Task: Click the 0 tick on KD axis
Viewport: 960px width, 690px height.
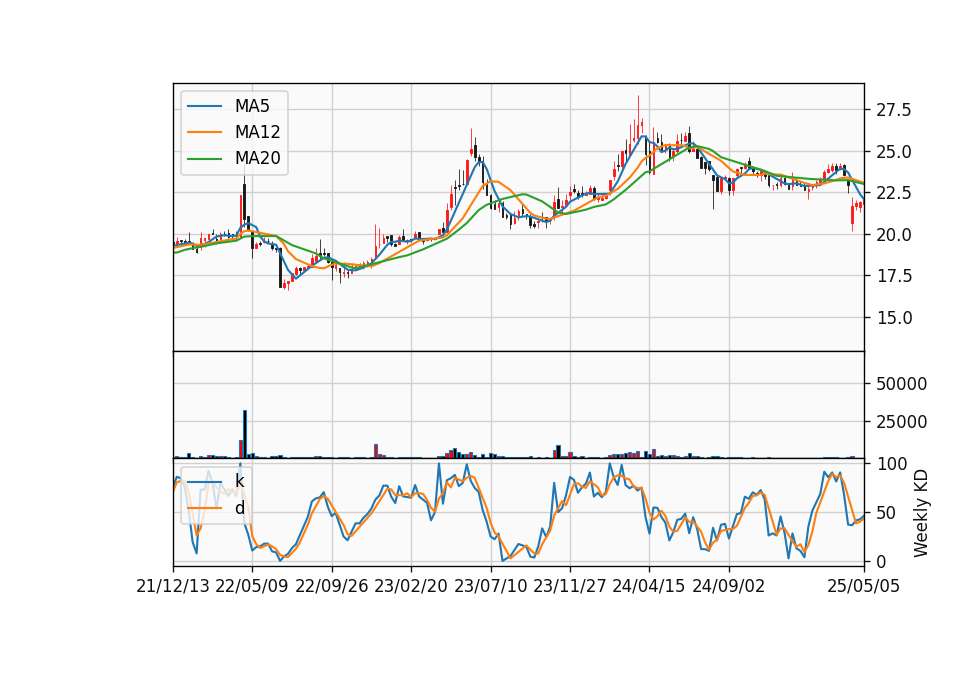Action: [x=881, y=561]
